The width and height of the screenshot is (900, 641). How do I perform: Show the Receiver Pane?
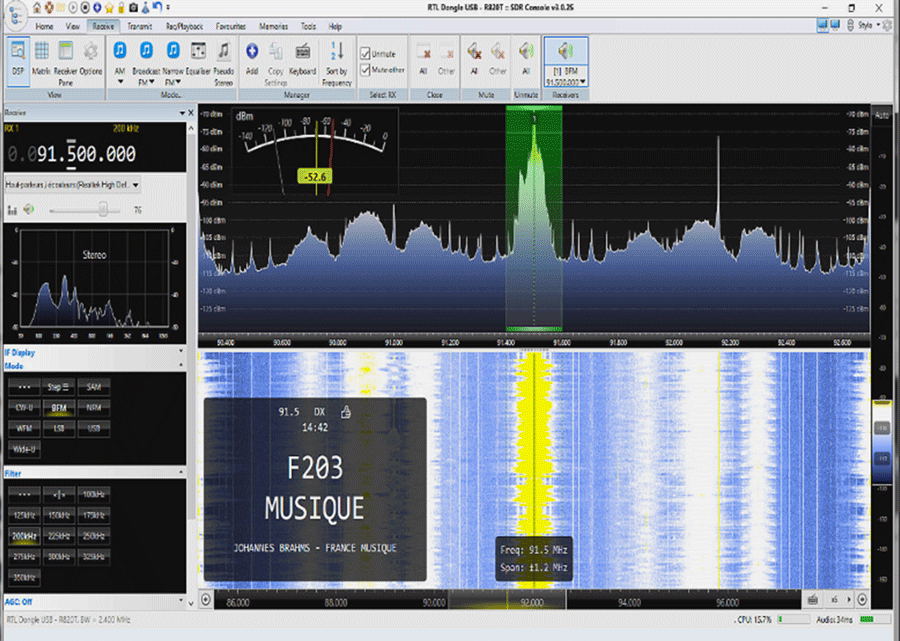tap(65, 62)
